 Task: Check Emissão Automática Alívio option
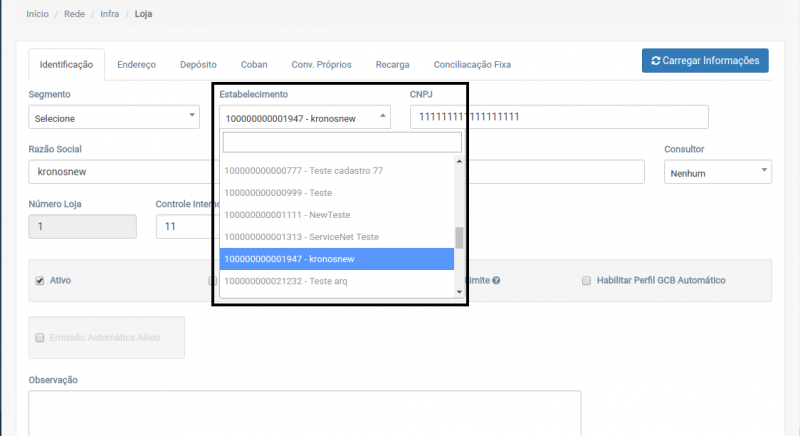tap(40, 338)
